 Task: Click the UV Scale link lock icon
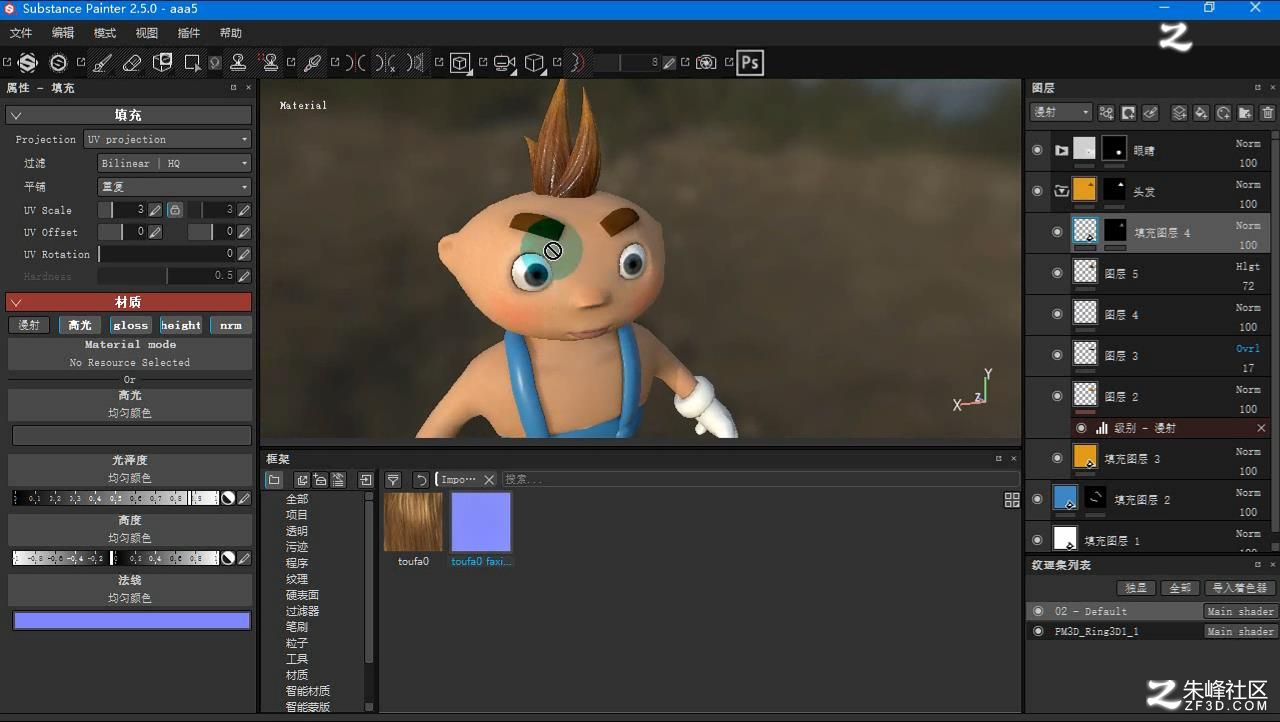pos(175,210)
